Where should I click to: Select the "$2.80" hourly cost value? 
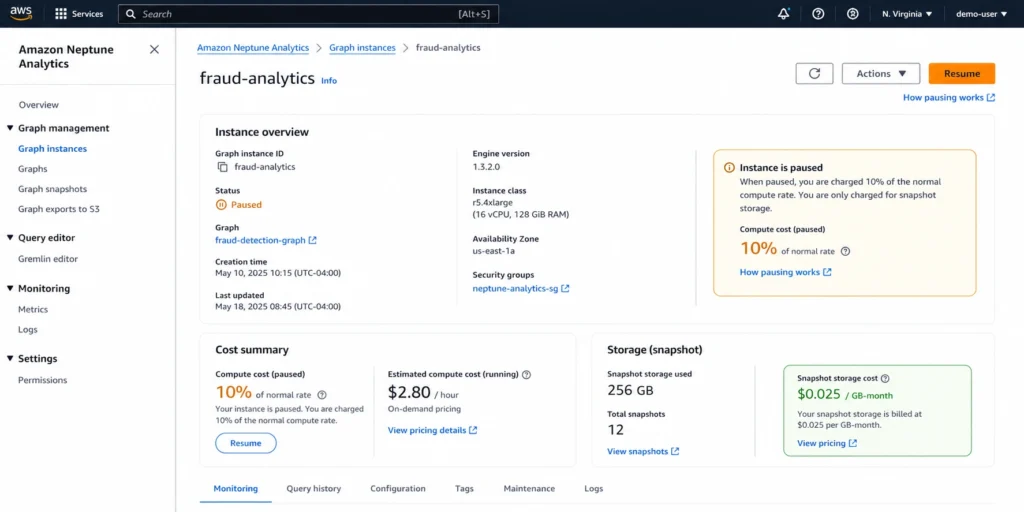409,392
